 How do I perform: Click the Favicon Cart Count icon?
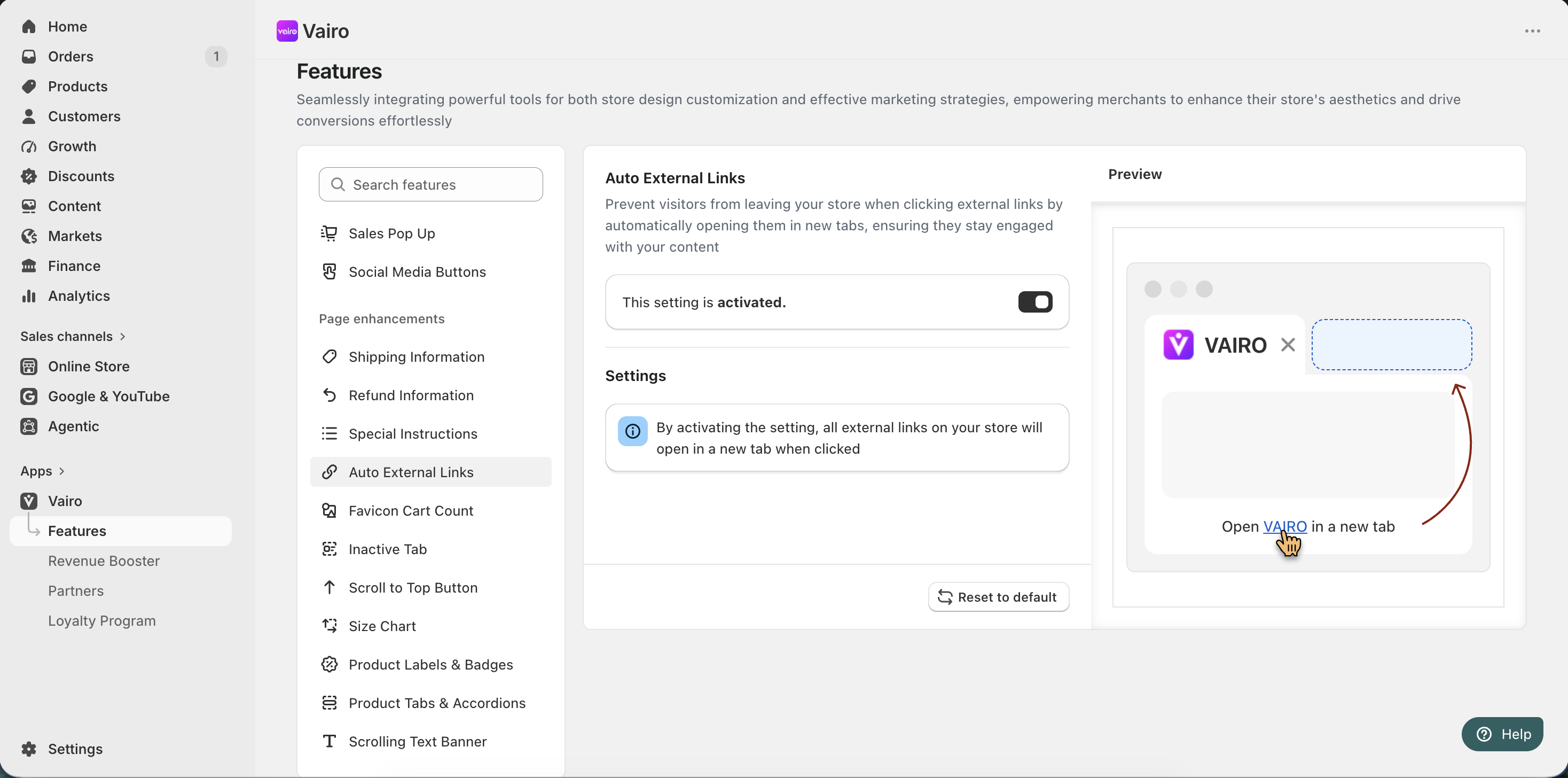click(x=330, y=510)
